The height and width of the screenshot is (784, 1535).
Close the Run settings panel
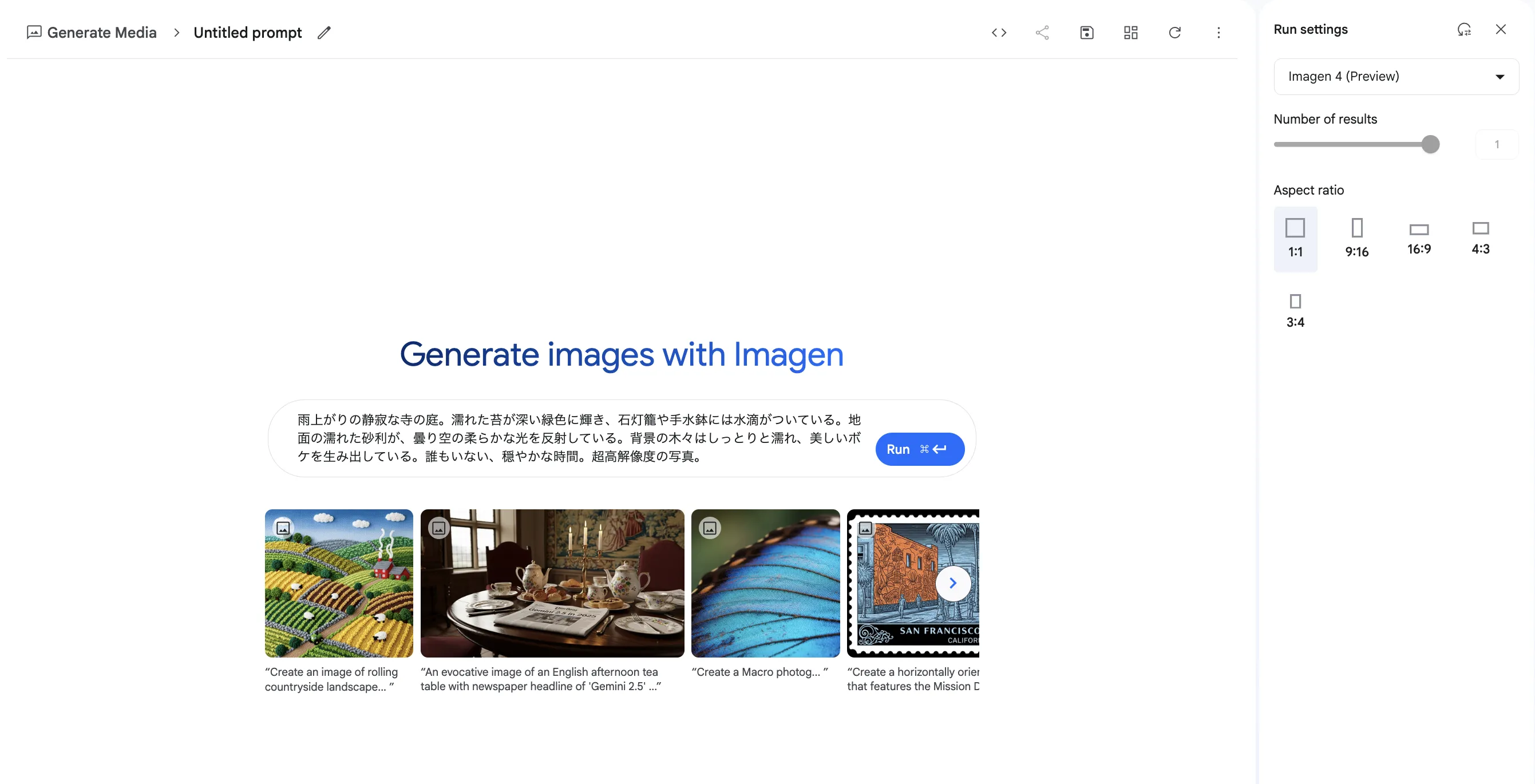click(1501, 30)
